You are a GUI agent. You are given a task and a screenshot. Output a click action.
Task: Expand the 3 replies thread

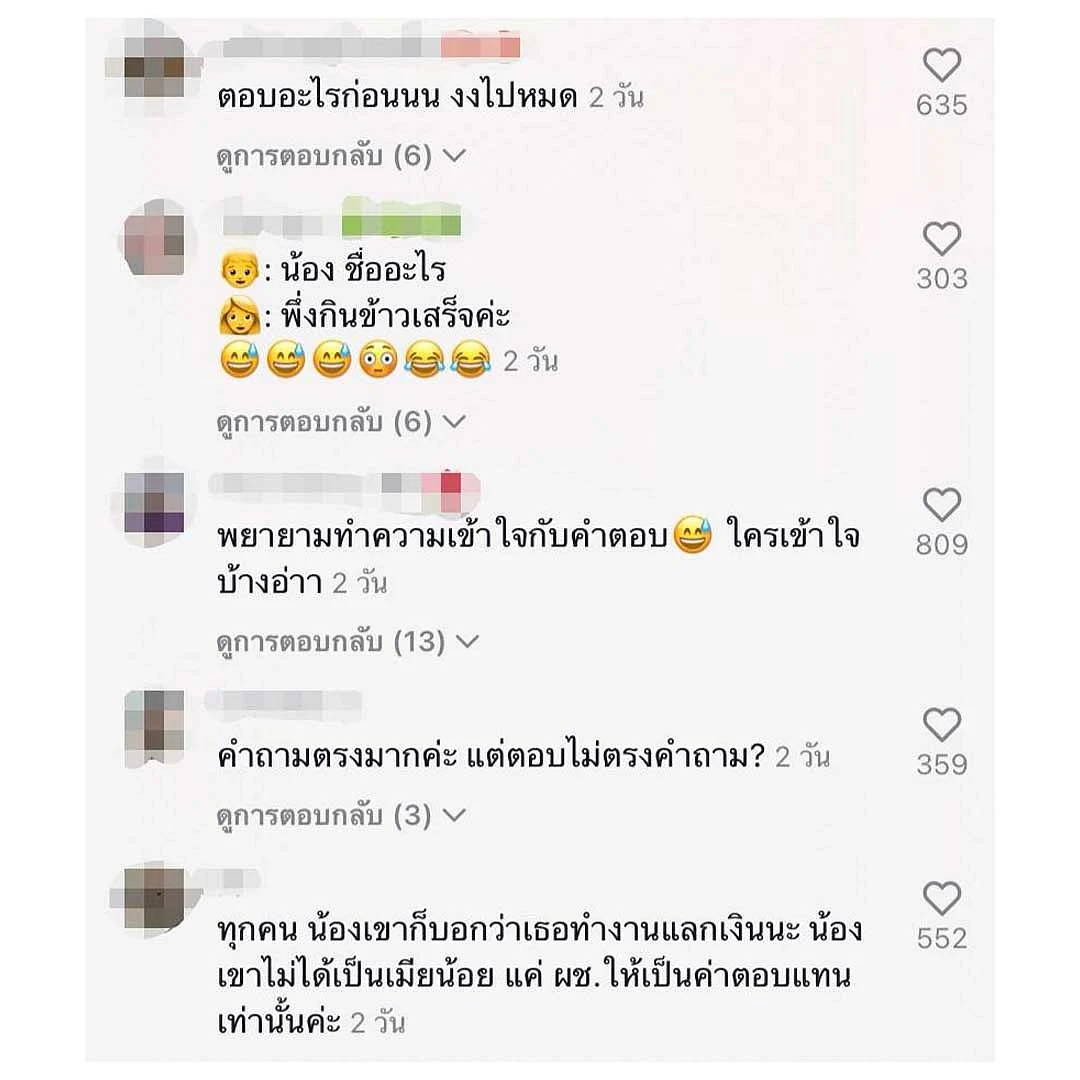point(341,816)
